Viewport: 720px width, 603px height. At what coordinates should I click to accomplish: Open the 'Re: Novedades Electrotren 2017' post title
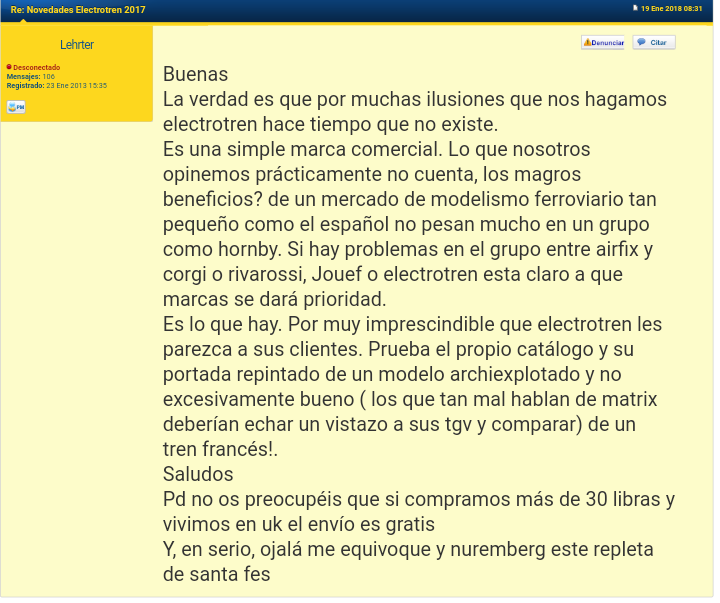click(x=78, y=10)
